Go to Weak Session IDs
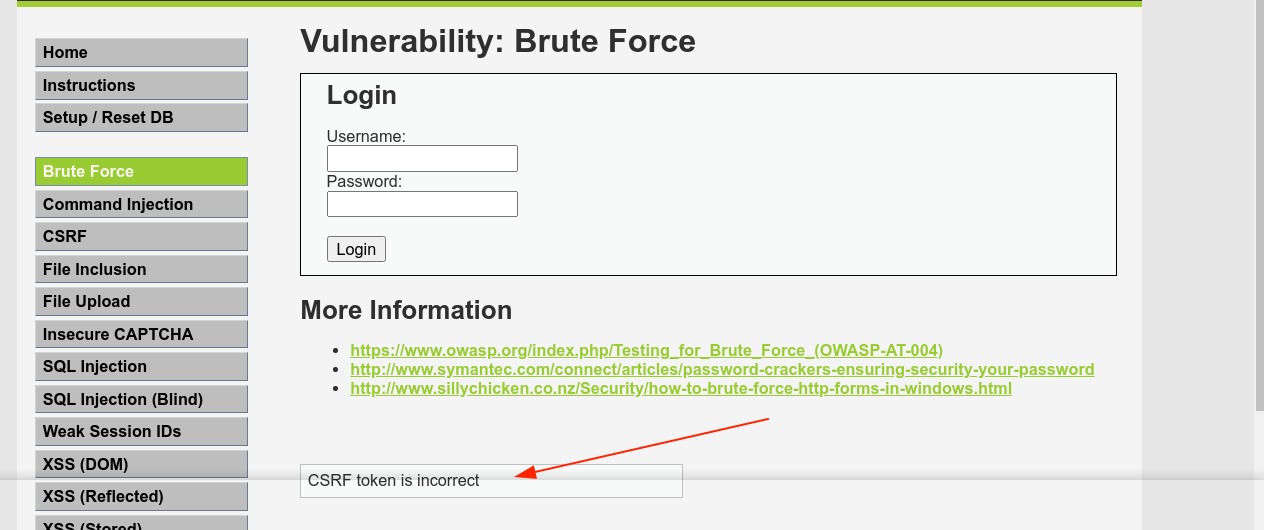This screenshot has width=1264, height=530. pos(140,432)
